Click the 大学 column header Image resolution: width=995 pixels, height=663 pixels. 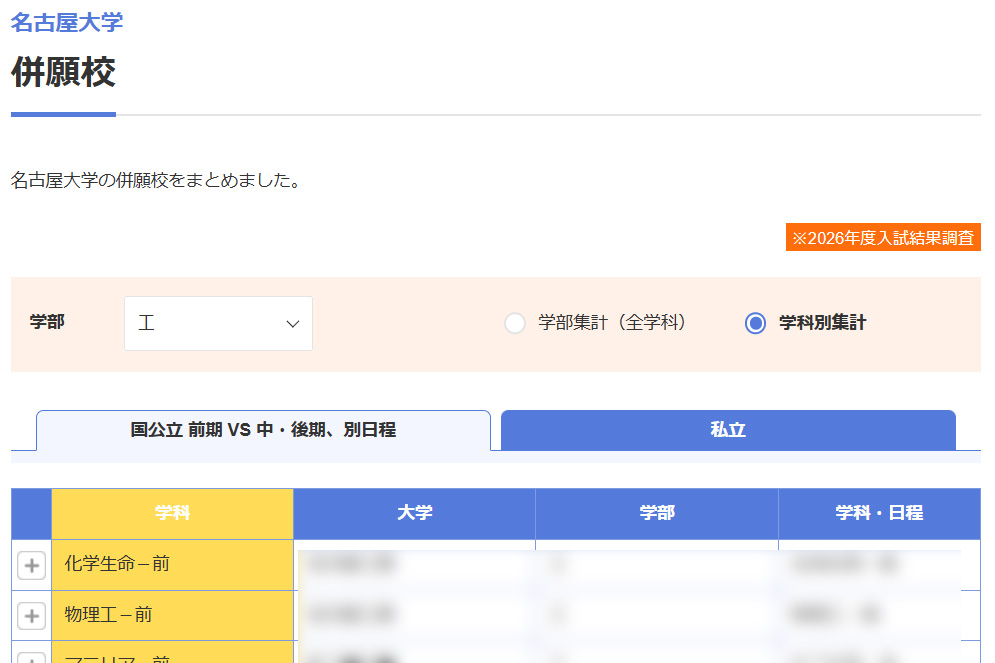tap(414, 513)
